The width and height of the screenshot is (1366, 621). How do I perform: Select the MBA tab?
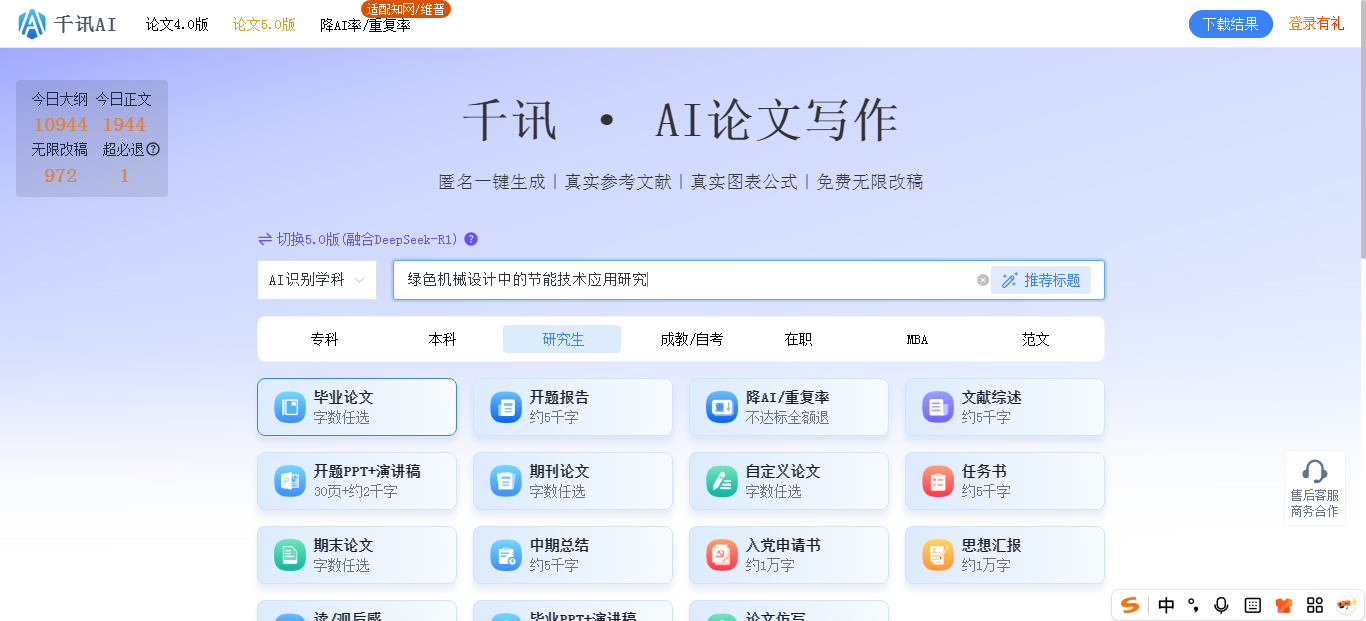pyautogui.click(x=918, y=339)
